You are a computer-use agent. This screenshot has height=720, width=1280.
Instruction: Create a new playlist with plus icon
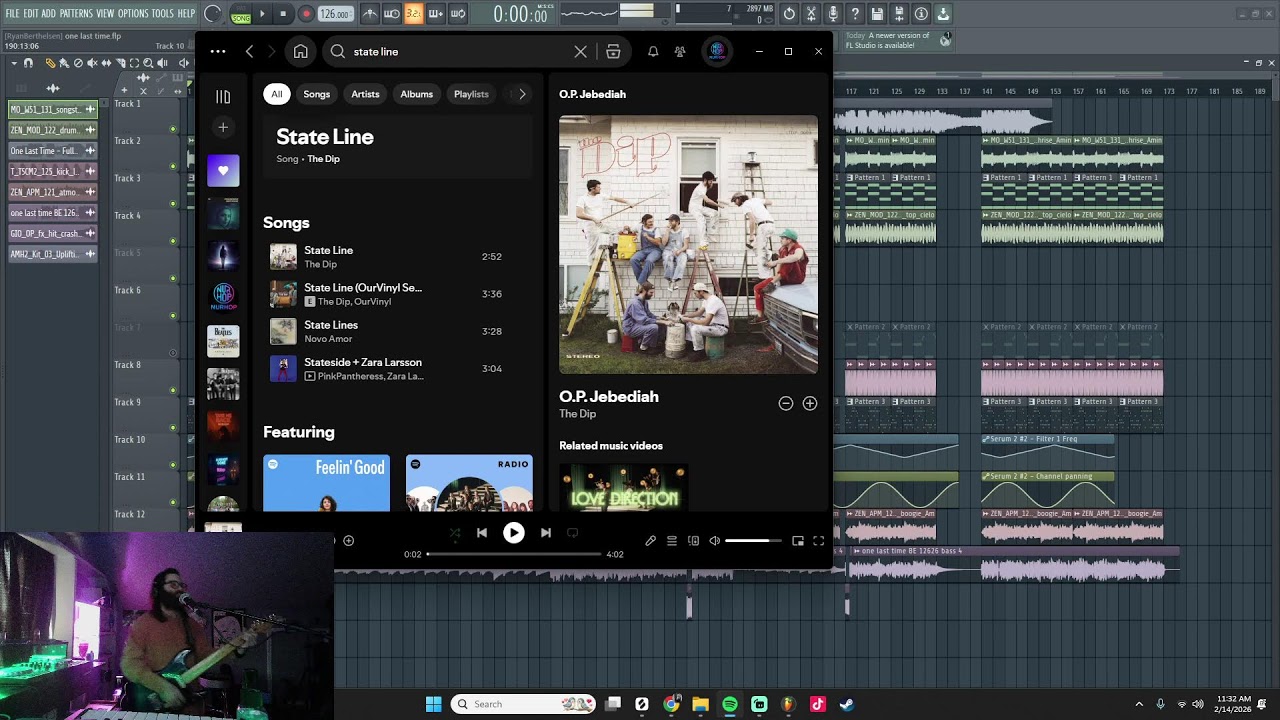click(223, 127)
